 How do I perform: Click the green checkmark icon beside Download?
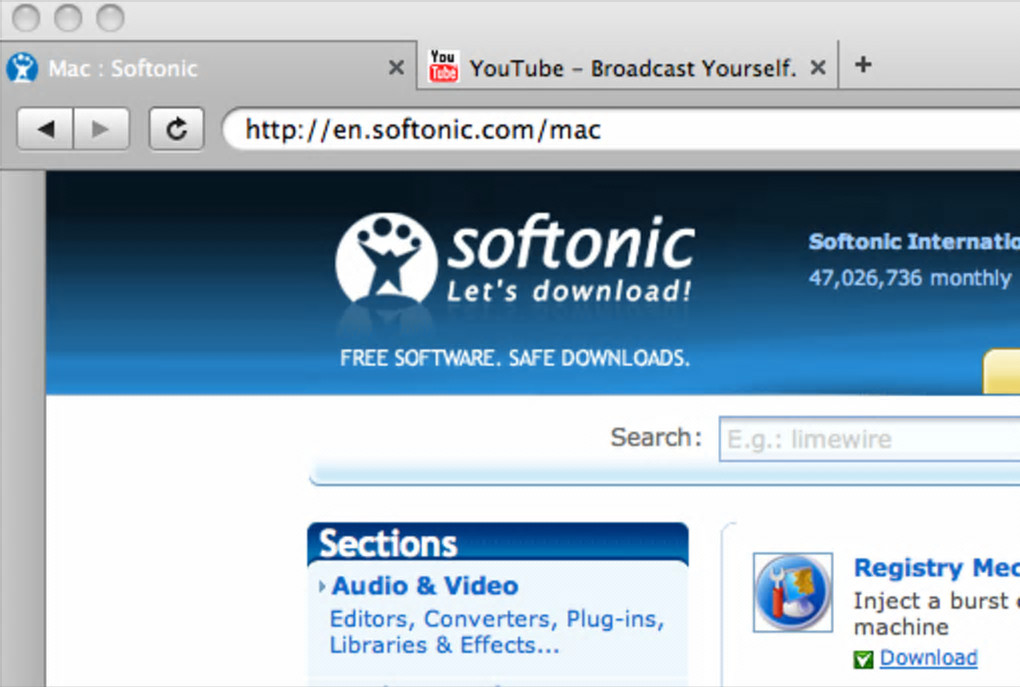coord(863,660)
